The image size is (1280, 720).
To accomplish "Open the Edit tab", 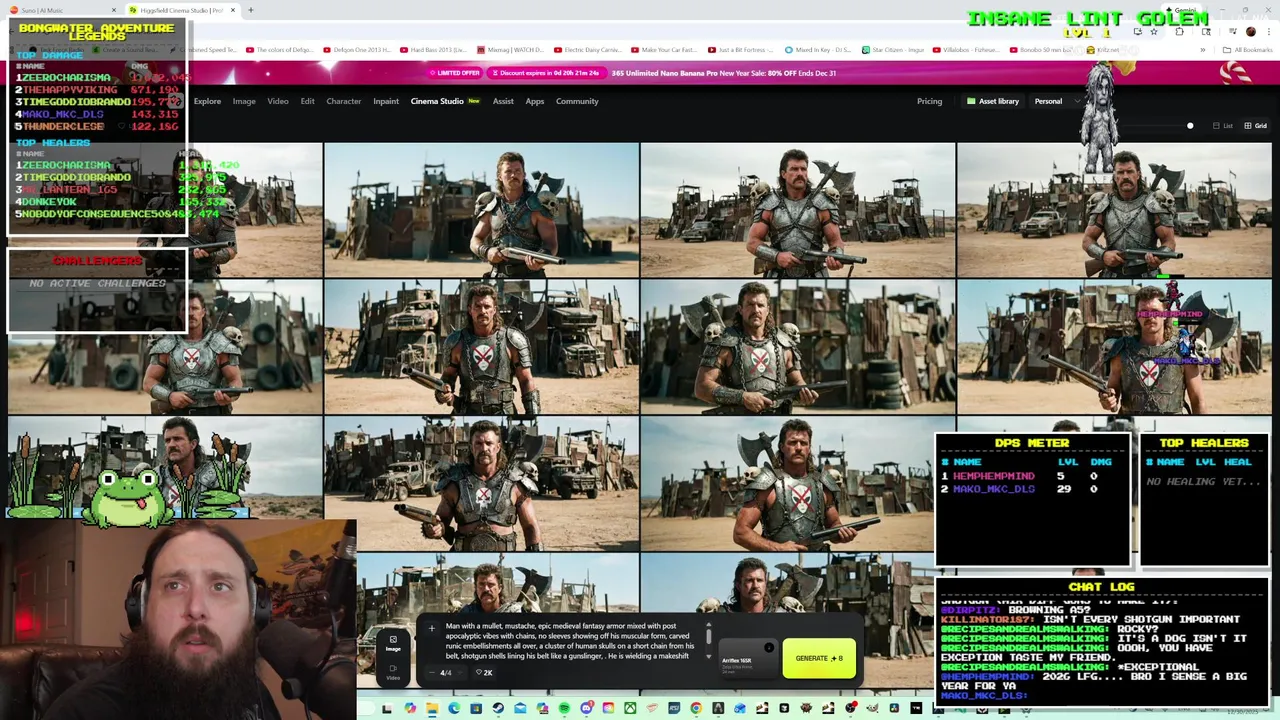I will [x=307, y=101].
